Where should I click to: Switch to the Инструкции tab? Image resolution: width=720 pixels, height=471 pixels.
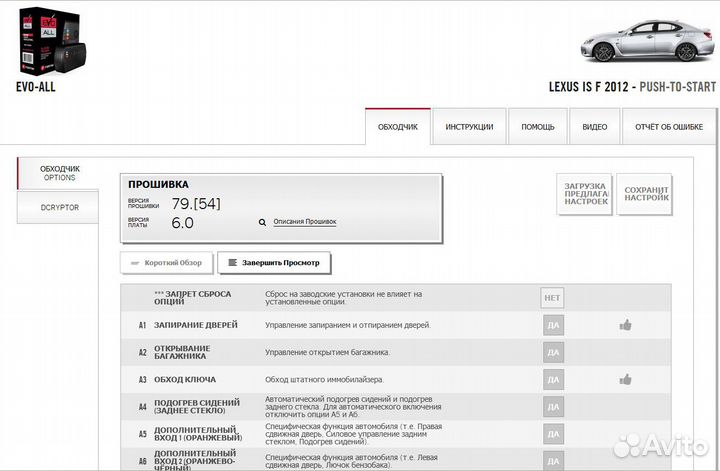469,127
